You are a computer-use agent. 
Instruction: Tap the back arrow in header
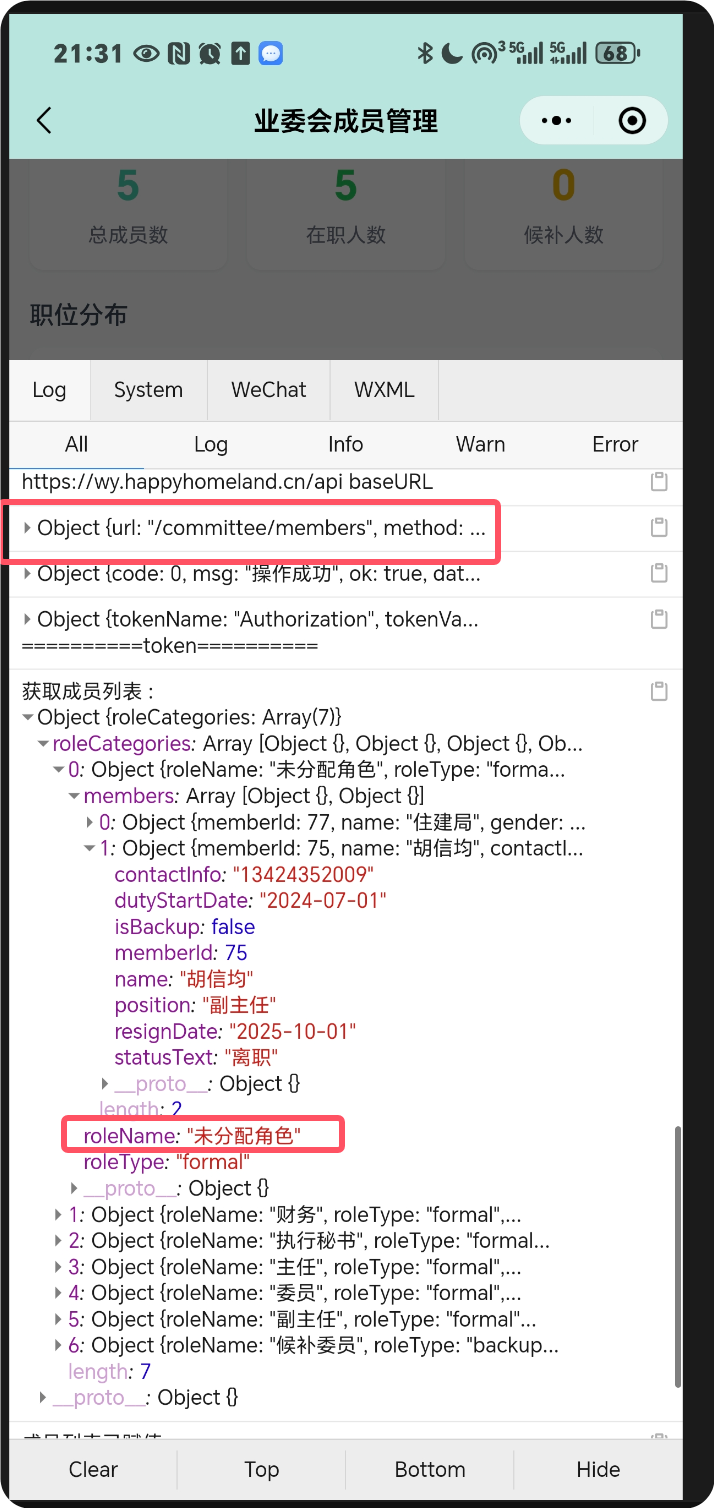[43, 121]
